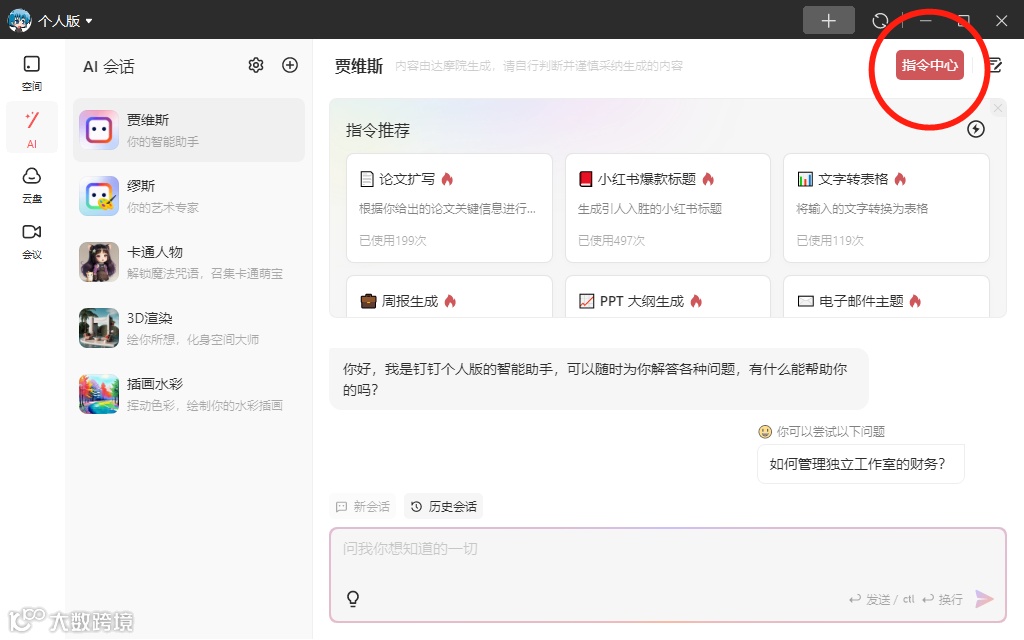This screenshot has height=640, width=1024.
Task: Open the 空间 section in the sidebar
Action: [x=31, y=72]
